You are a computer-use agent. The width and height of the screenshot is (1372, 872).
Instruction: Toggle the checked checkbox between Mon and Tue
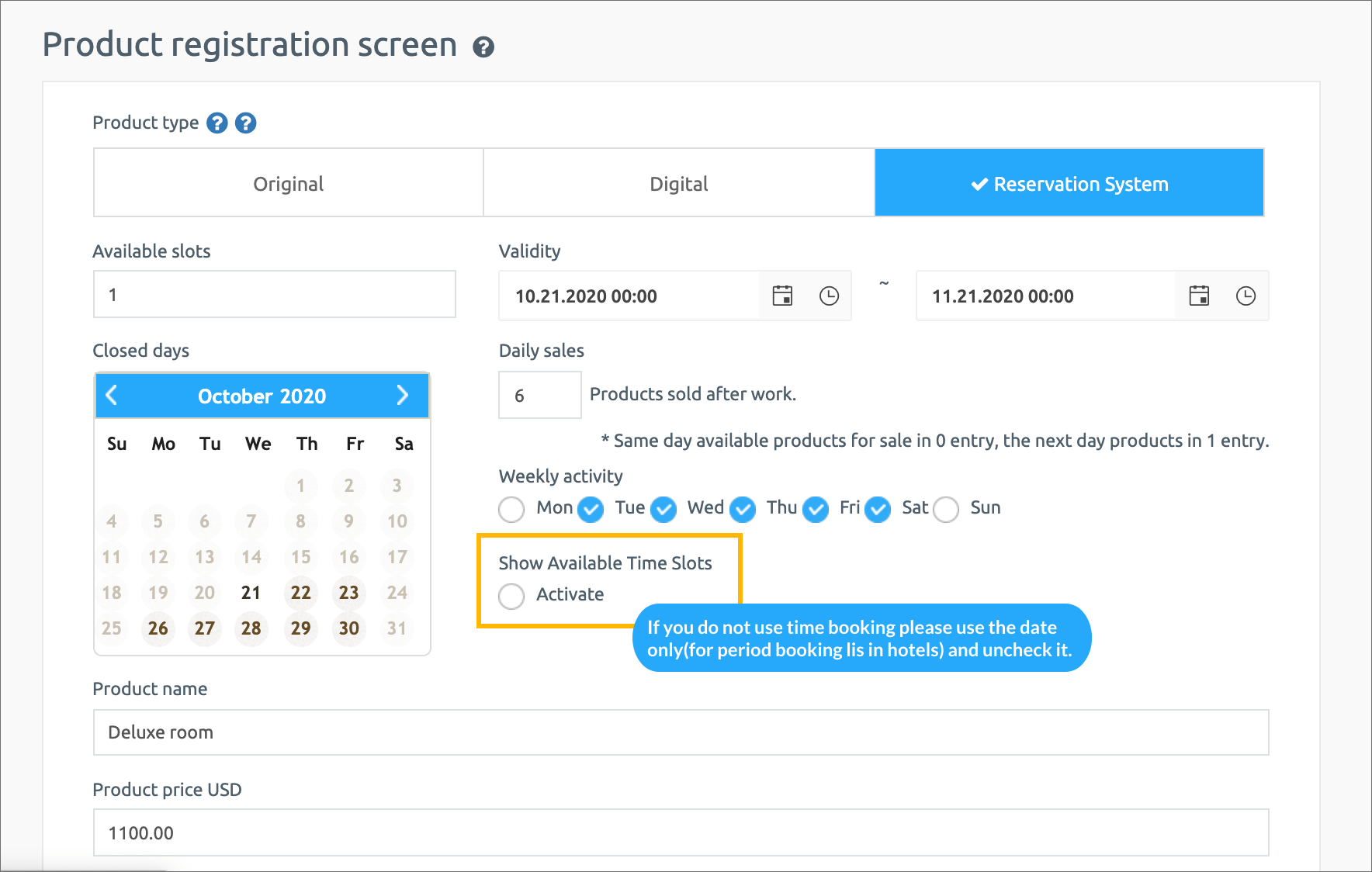click(x=591, y=510)
